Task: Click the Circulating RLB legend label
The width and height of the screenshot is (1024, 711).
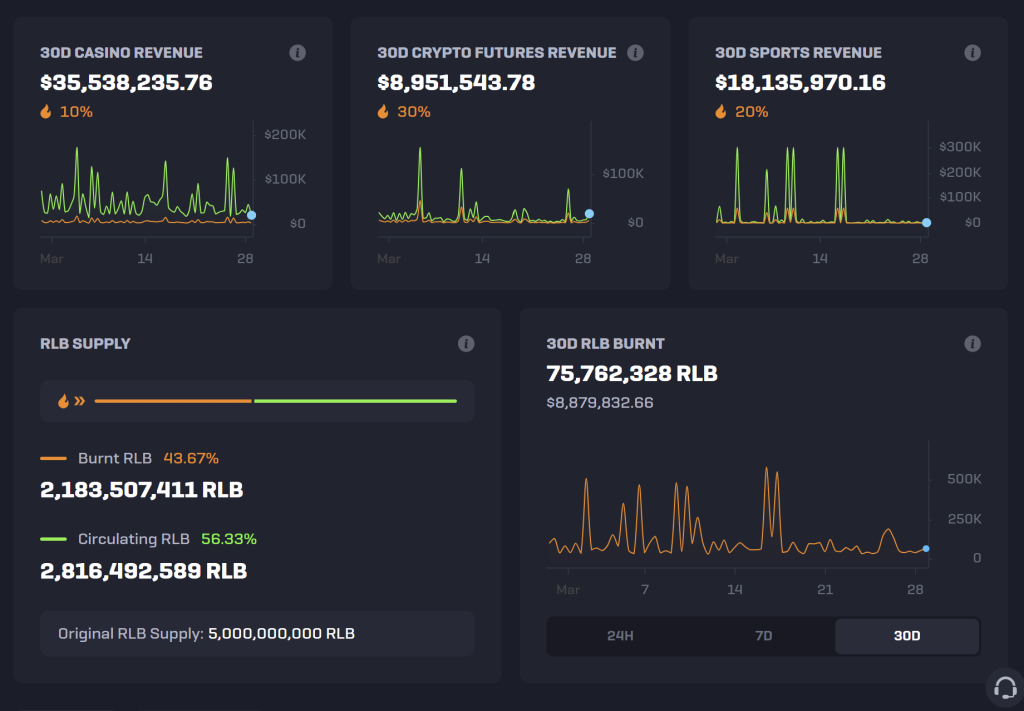Action: pyautogui.click(x=133, y=539)
